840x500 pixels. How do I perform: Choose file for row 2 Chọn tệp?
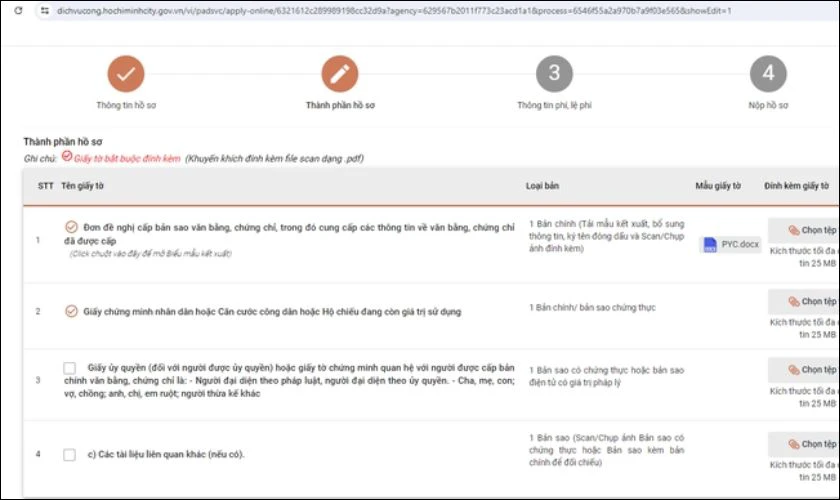point(805,302)
